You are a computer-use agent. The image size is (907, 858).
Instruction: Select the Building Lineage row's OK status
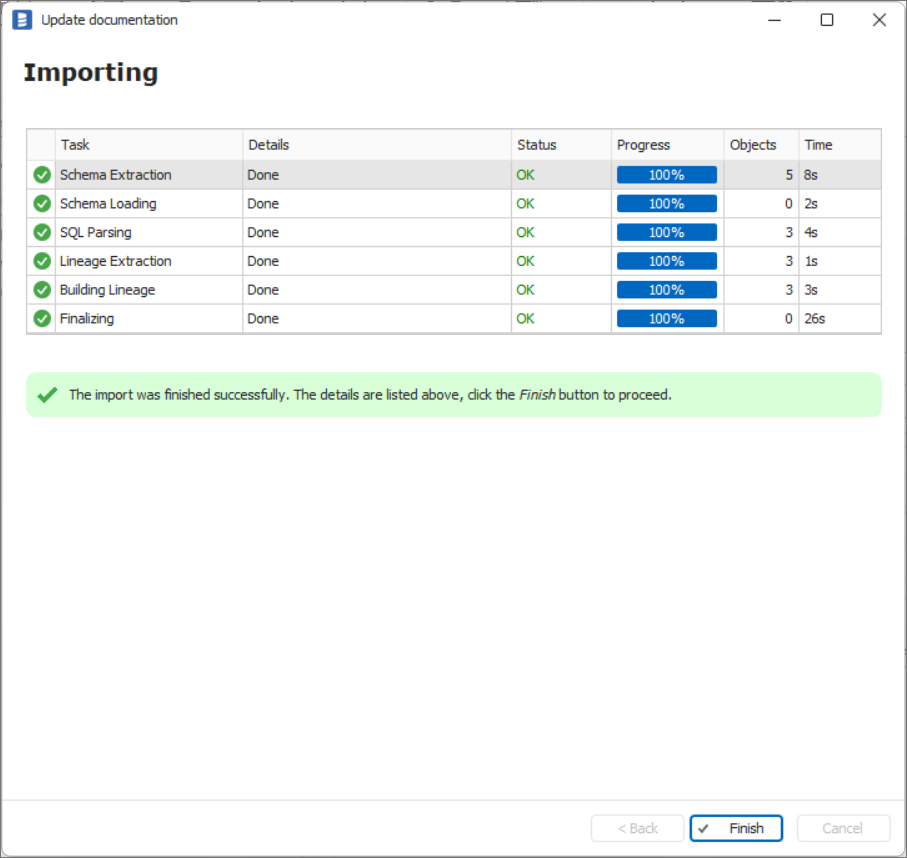pos(525,290)
